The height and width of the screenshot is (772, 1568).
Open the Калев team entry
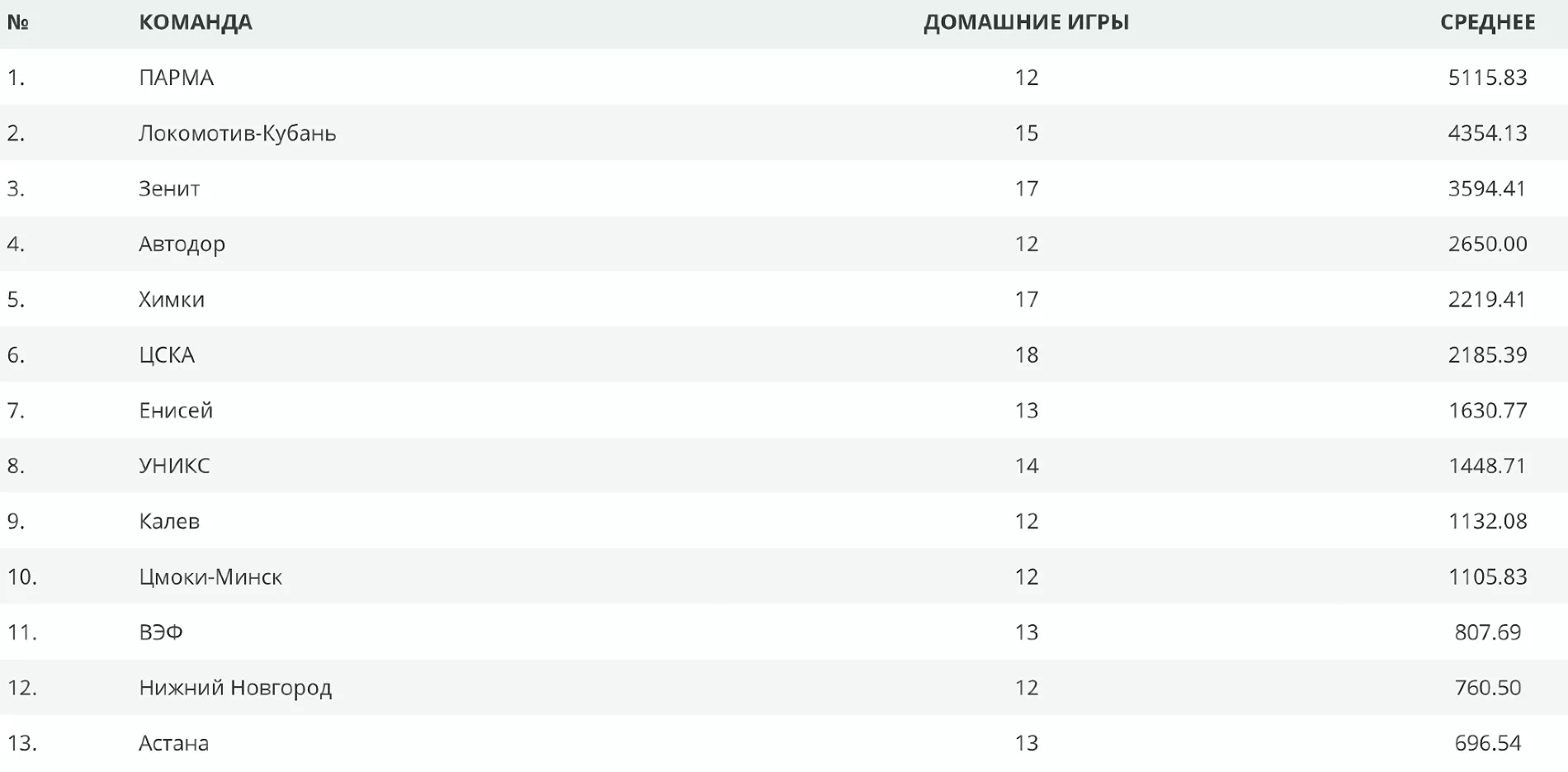coord(169,521)
